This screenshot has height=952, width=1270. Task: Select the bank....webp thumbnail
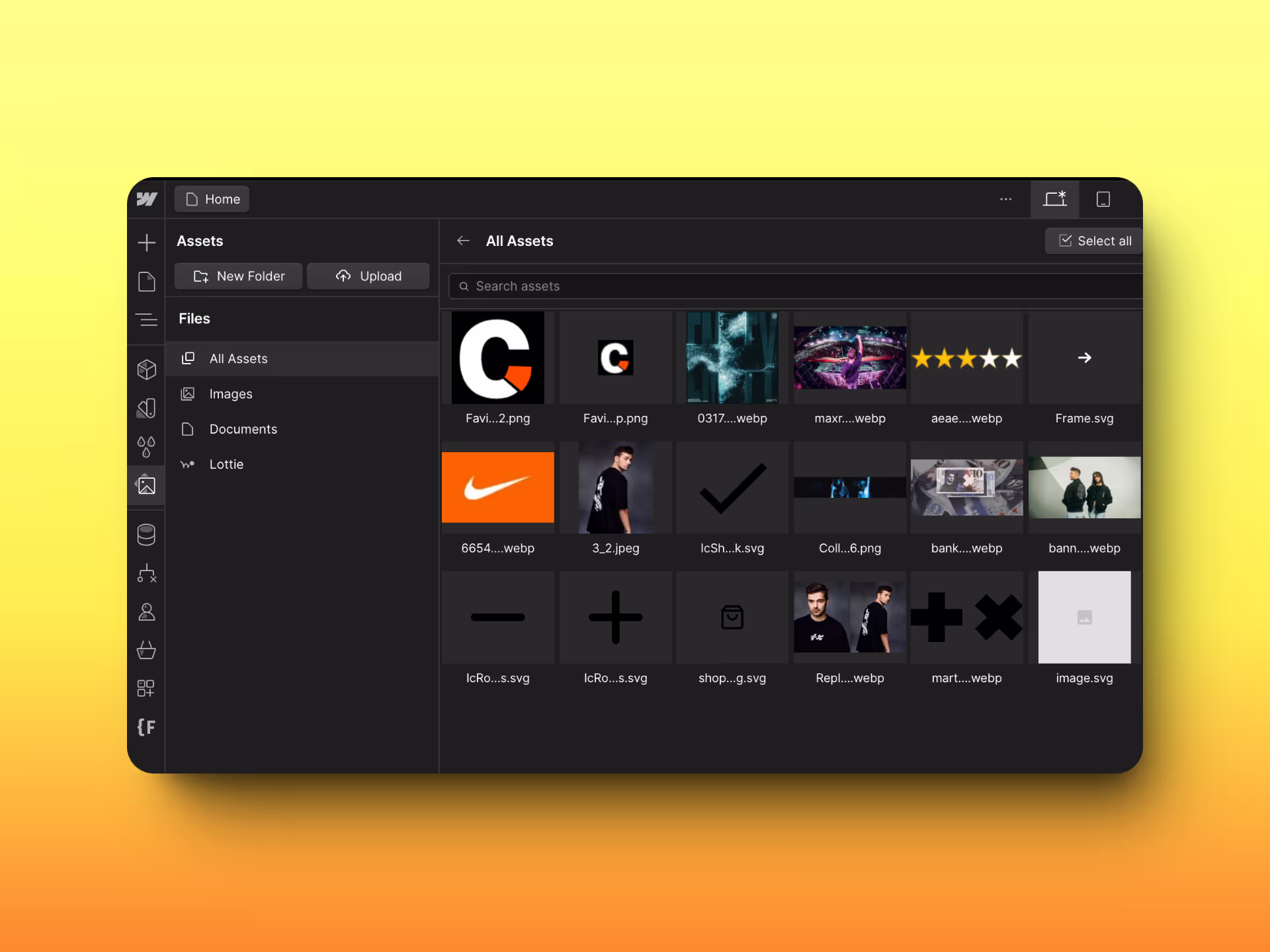click(x=967, y=487)
